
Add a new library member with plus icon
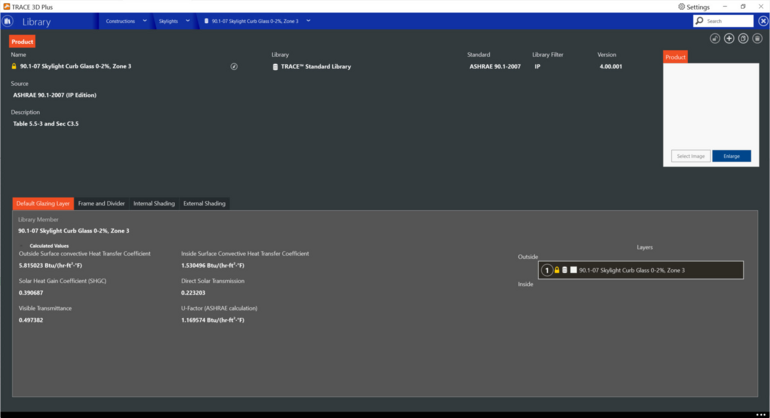(729, 39)
